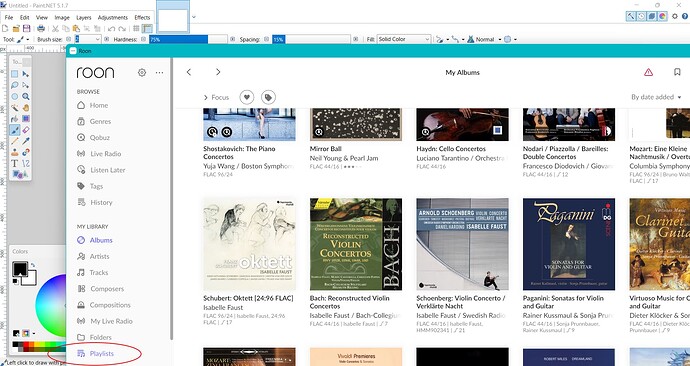
Task: Select Lasso Select tool in Paint.NET
Action: pos(15,85)
